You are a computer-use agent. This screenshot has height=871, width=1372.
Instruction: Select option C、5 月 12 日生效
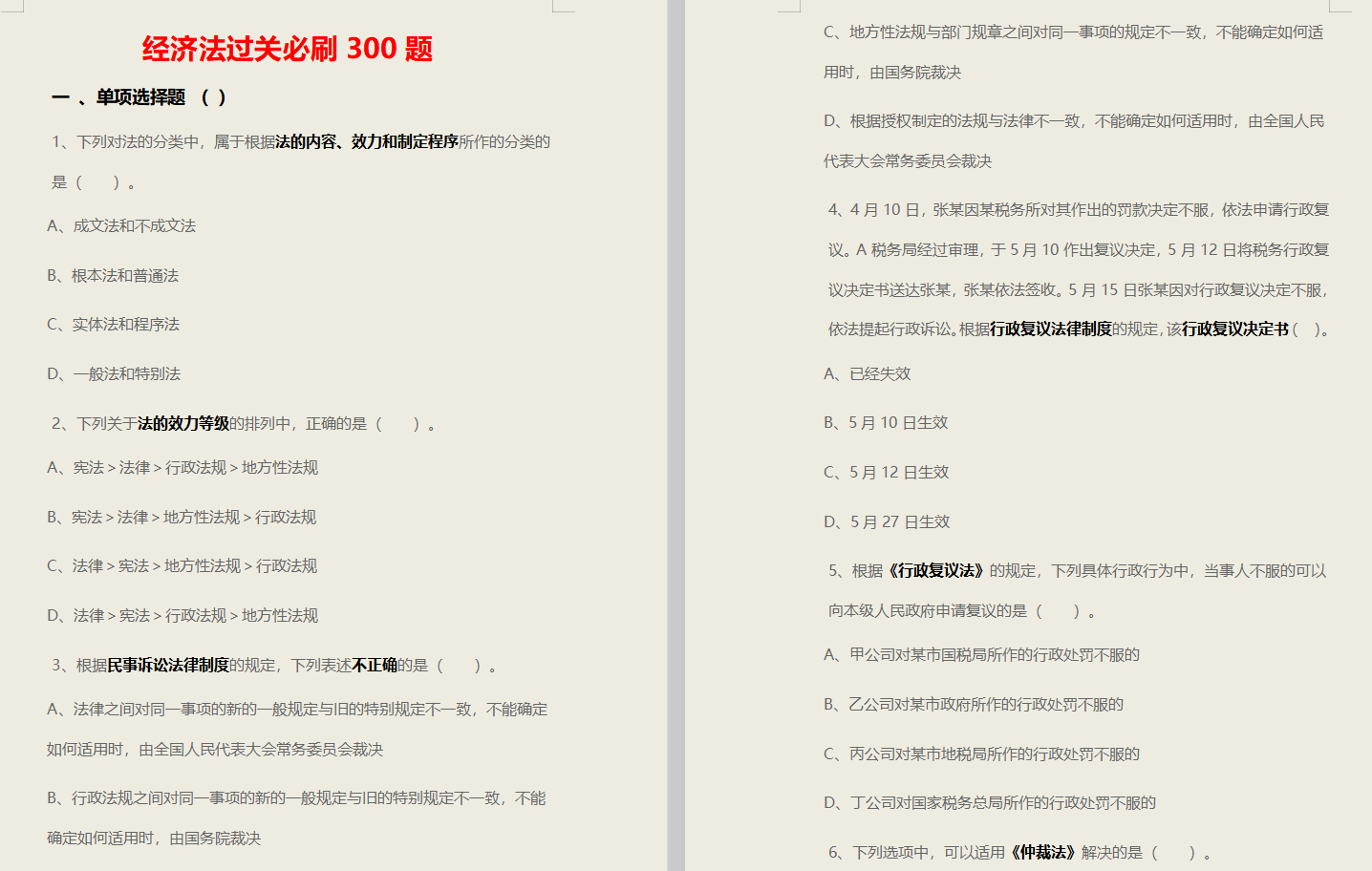click(887, 473)
